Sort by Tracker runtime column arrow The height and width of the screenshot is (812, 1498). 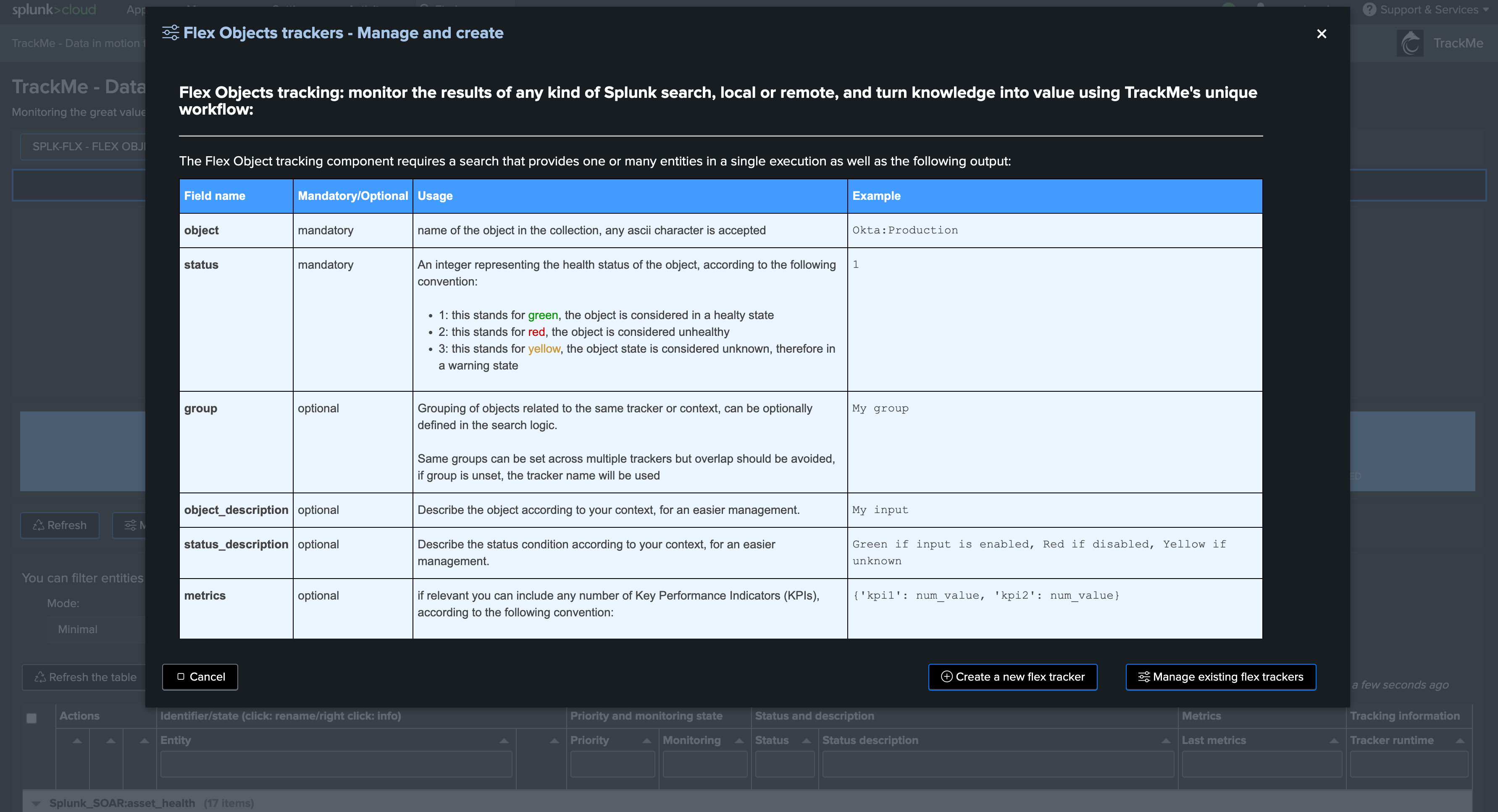[x=1460, y=741]
